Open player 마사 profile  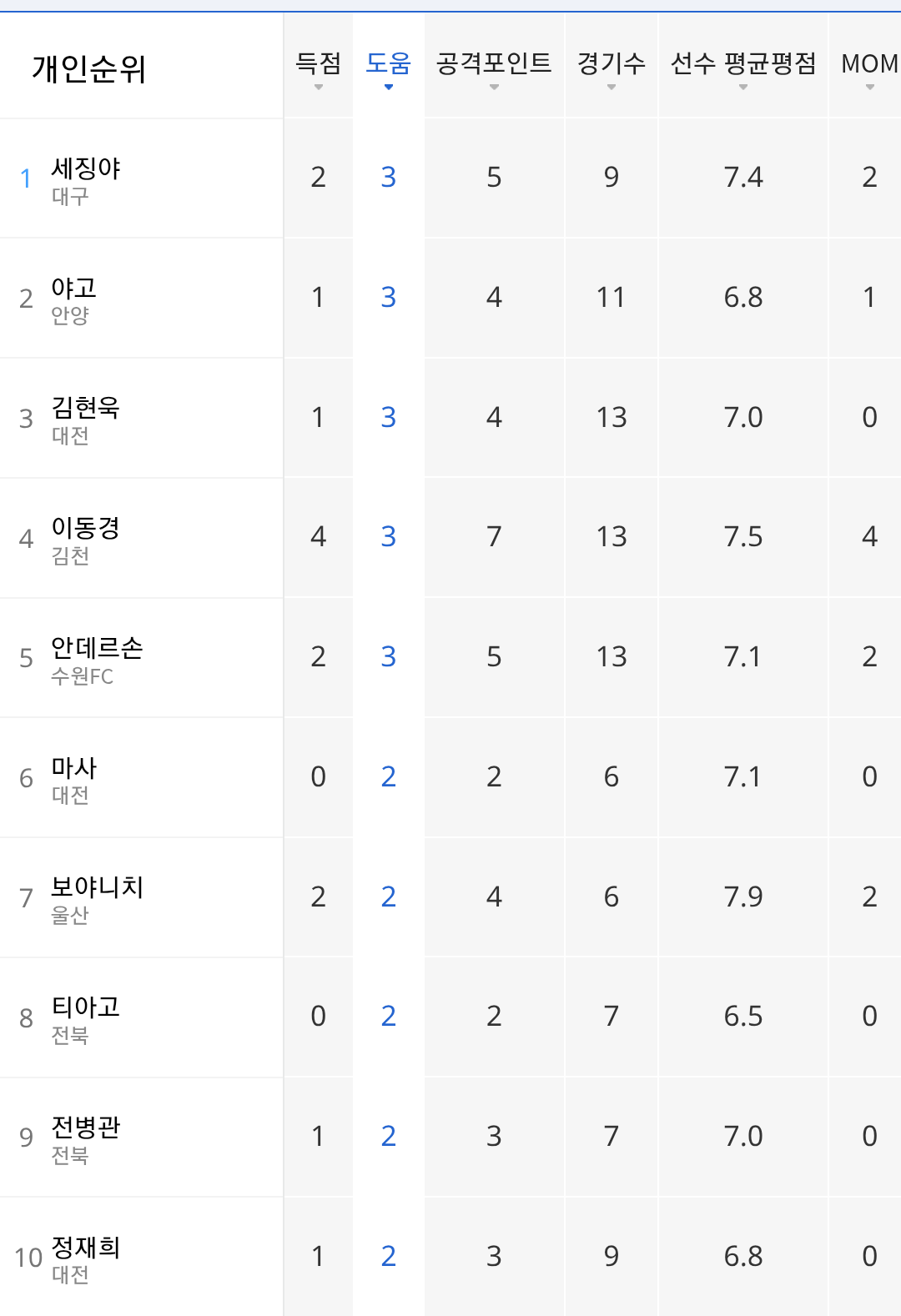[74, 767]
